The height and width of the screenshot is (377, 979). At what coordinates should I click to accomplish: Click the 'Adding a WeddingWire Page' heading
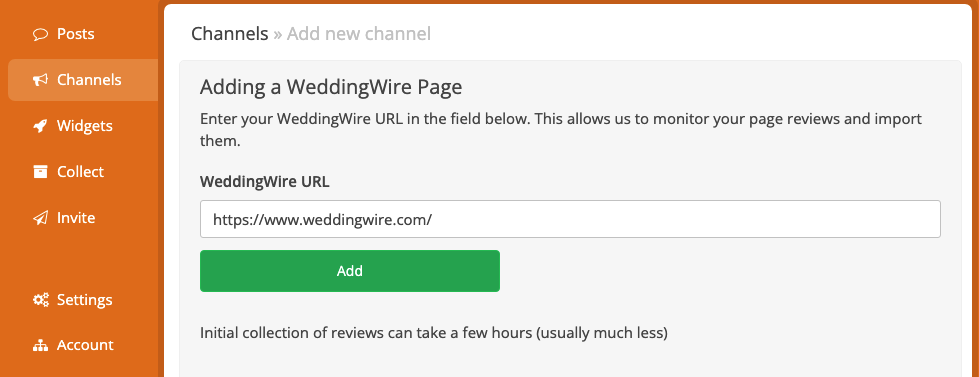pyautogui.click(x=331, y=87)
